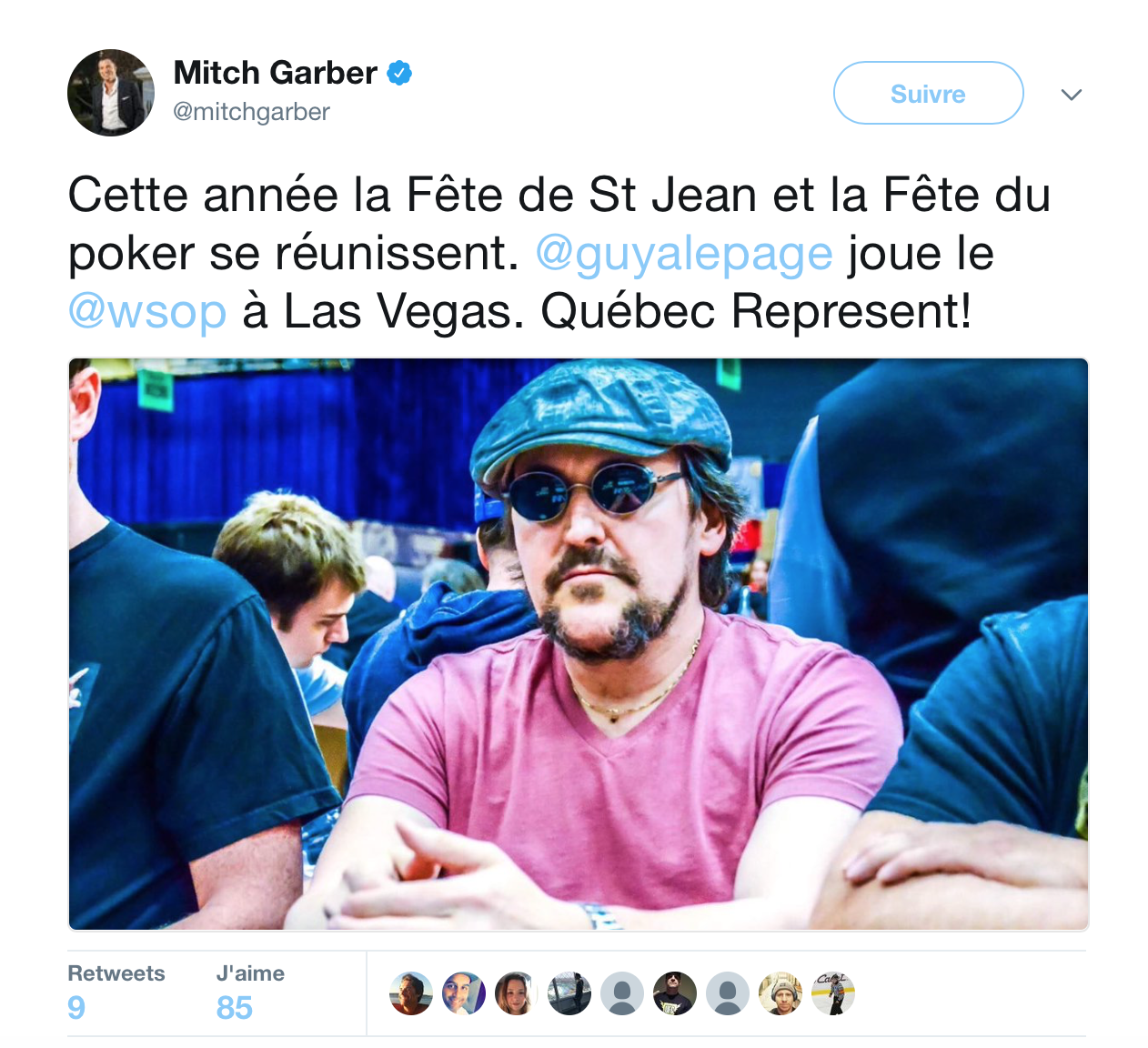This screenshot has height=1048, width=1148.
Task: Click the blue verified badge
Action: (399, 73)
